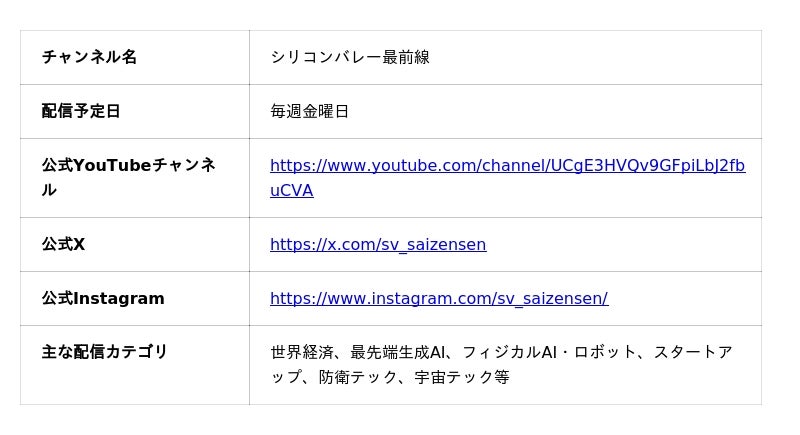The width and height of the screenshot is (800, 435).
Task: Open the x.com/sv_saizensen link
Action: tap(378, 245)
